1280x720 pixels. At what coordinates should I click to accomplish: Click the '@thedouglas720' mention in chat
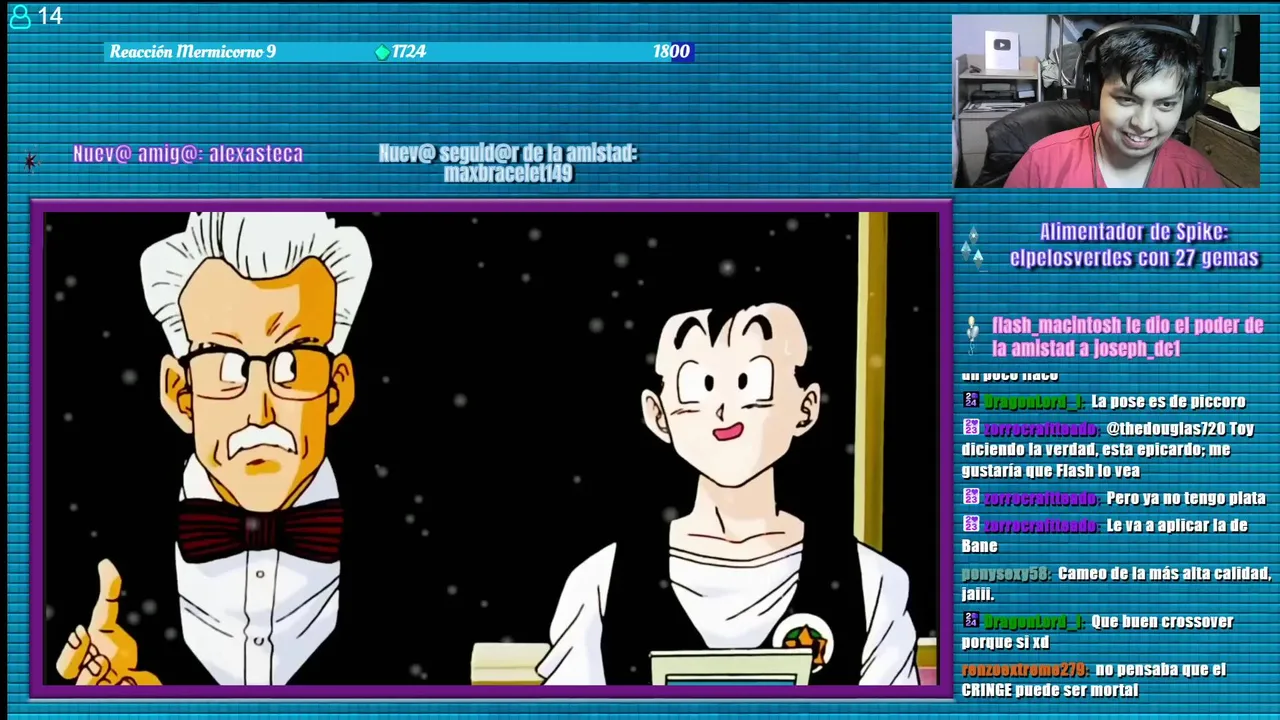1166,429
